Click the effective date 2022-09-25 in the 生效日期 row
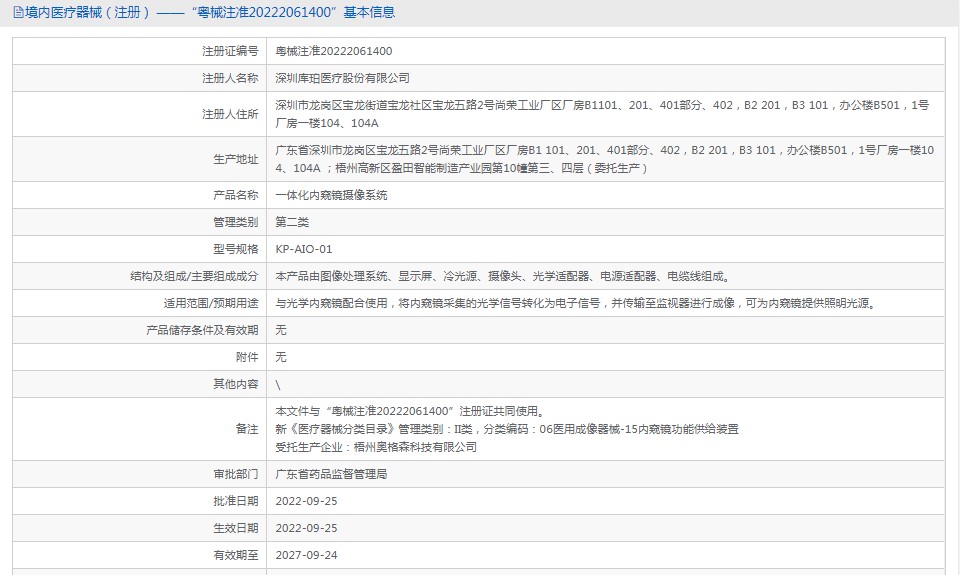960x575 pixels. [306, 528]
